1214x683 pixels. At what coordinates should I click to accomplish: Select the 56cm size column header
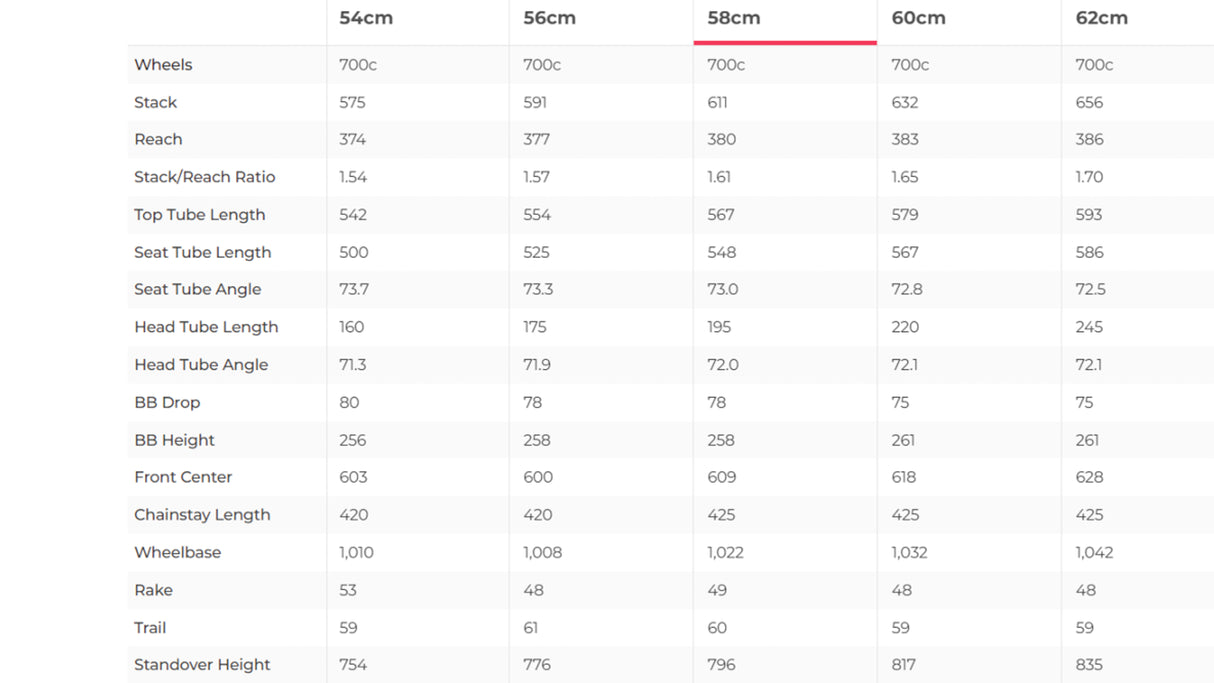coord(549,18)
